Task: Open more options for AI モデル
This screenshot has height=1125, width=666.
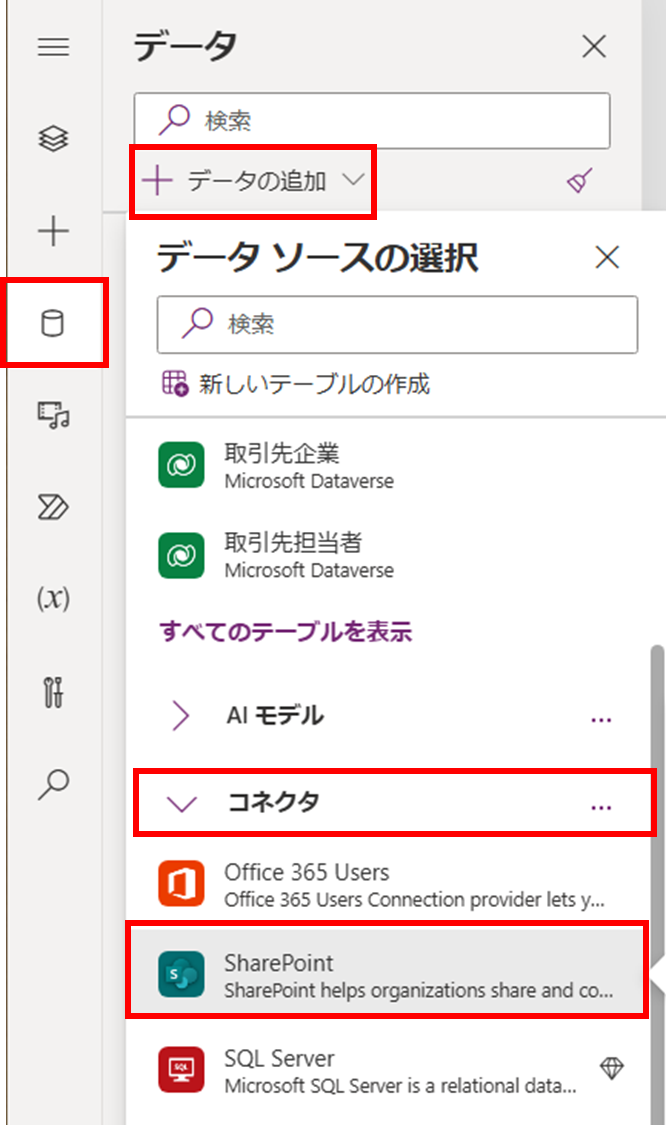Action: [601, 719]
